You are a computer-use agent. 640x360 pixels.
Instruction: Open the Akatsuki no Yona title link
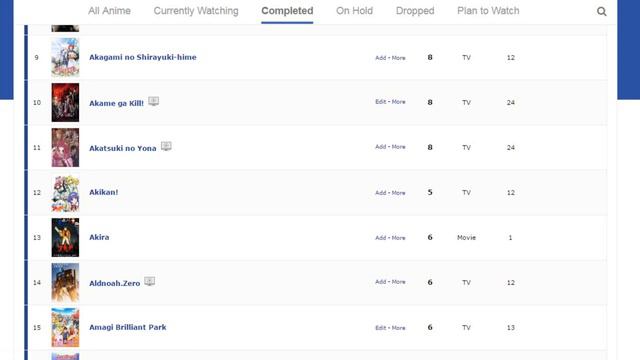tap(122, 148)
